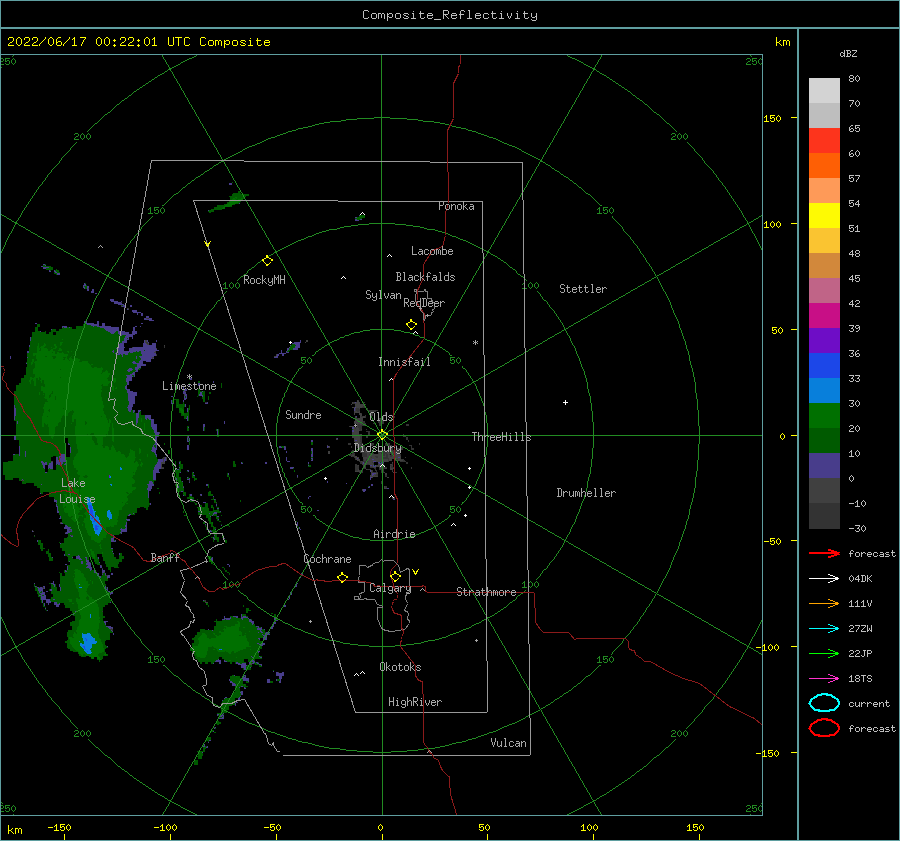The image size is (900, 841).
Task: Click the white asterisk east of RedDeer
Action: [475, 343]
